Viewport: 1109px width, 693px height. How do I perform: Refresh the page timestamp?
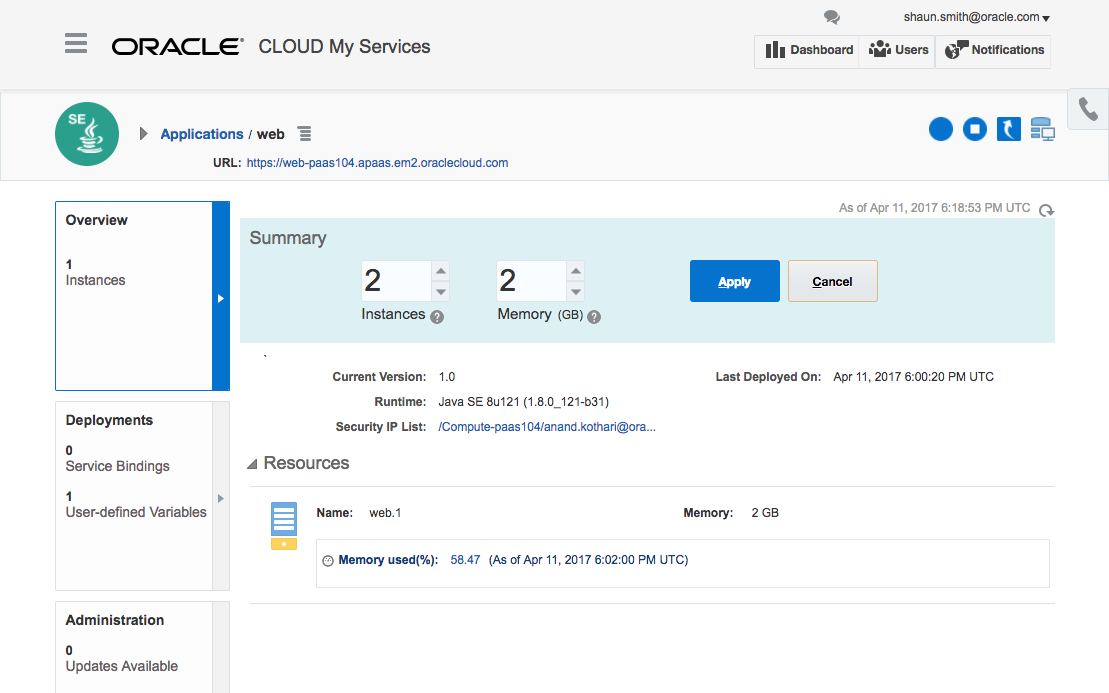(x=1046, y=210)
